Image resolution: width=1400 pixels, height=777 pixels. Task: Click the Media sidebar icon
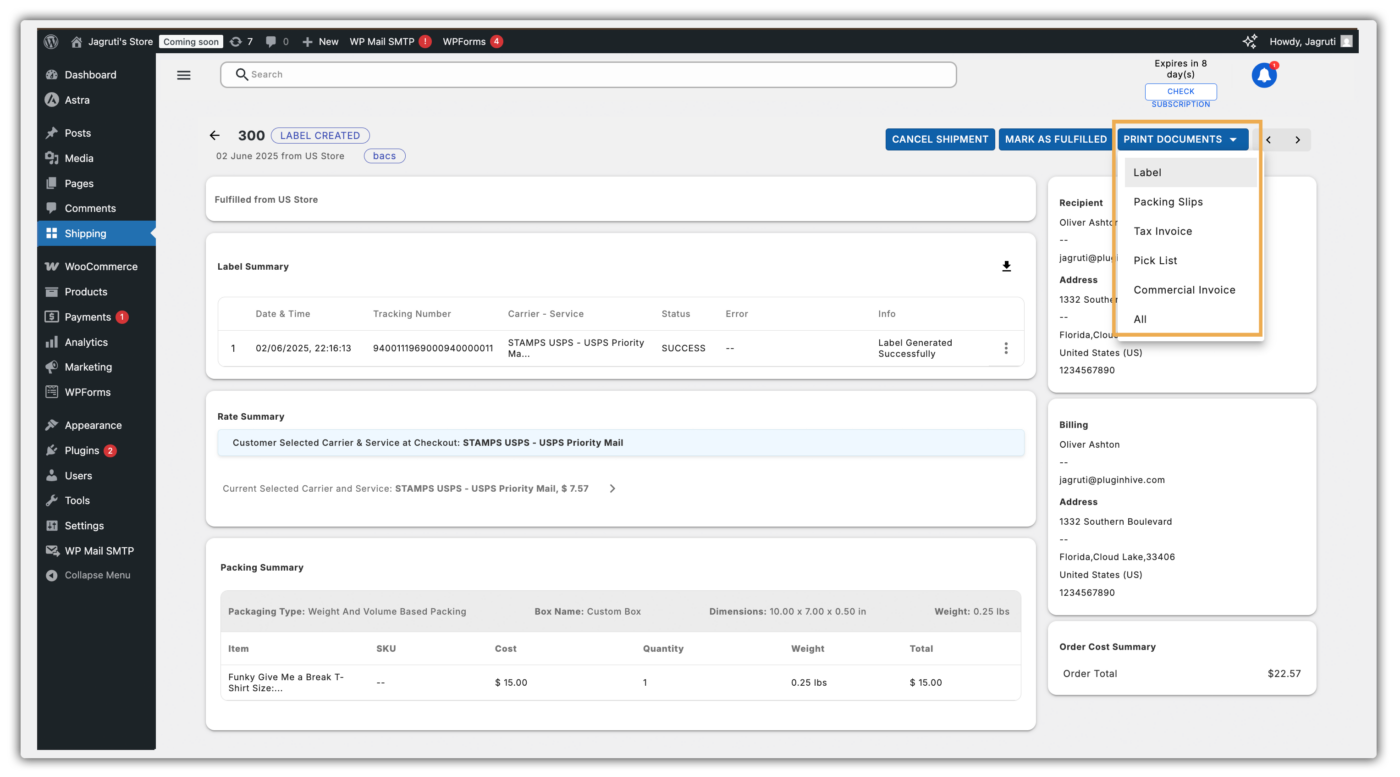pos(52,158)
